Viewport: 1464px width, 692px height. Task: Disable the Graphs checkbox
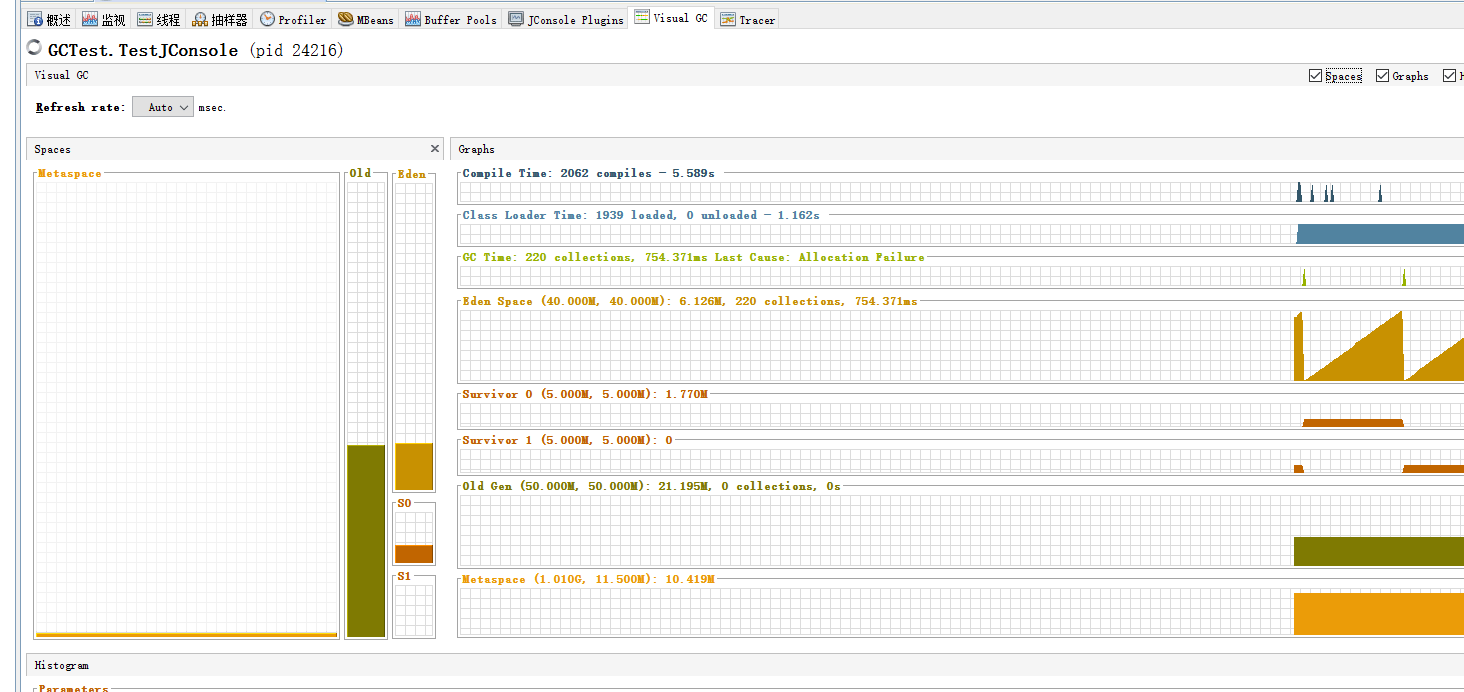[1380, 75]
